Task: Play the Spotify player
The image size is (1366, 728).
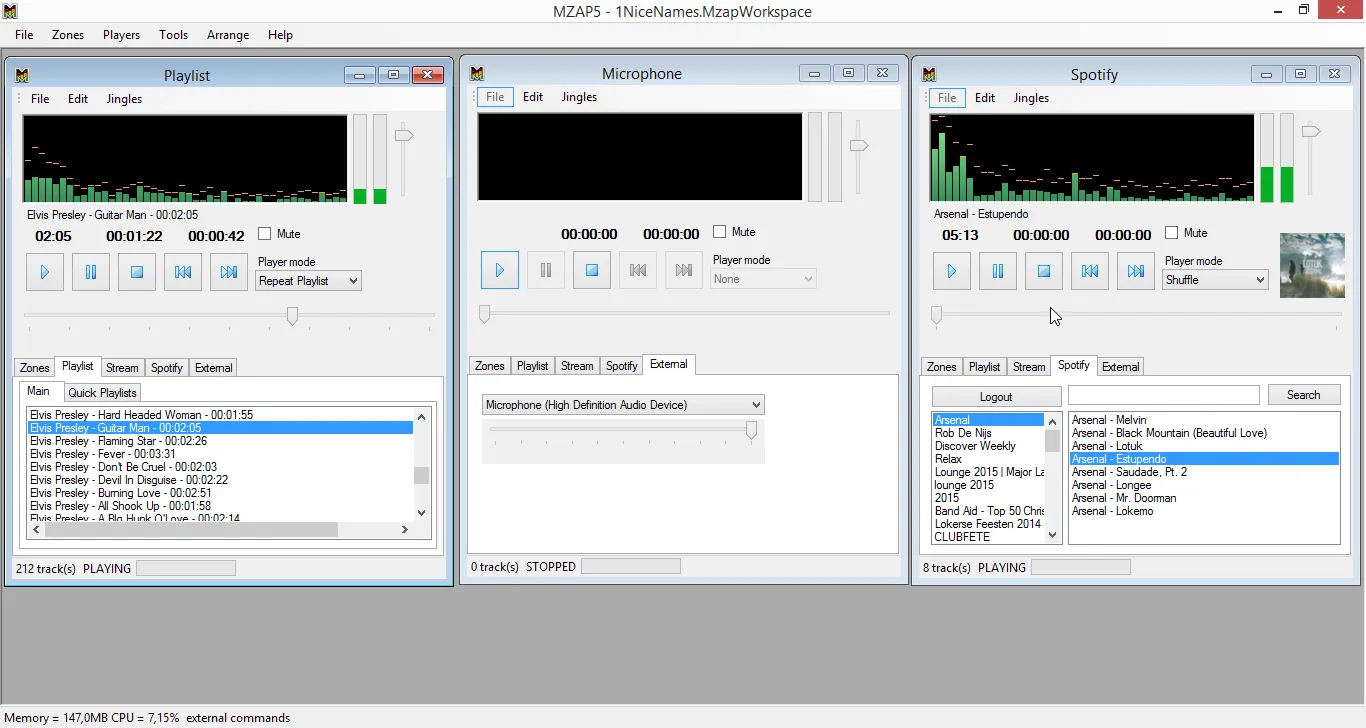Action: pyautogui.click(x=952, y=271)
